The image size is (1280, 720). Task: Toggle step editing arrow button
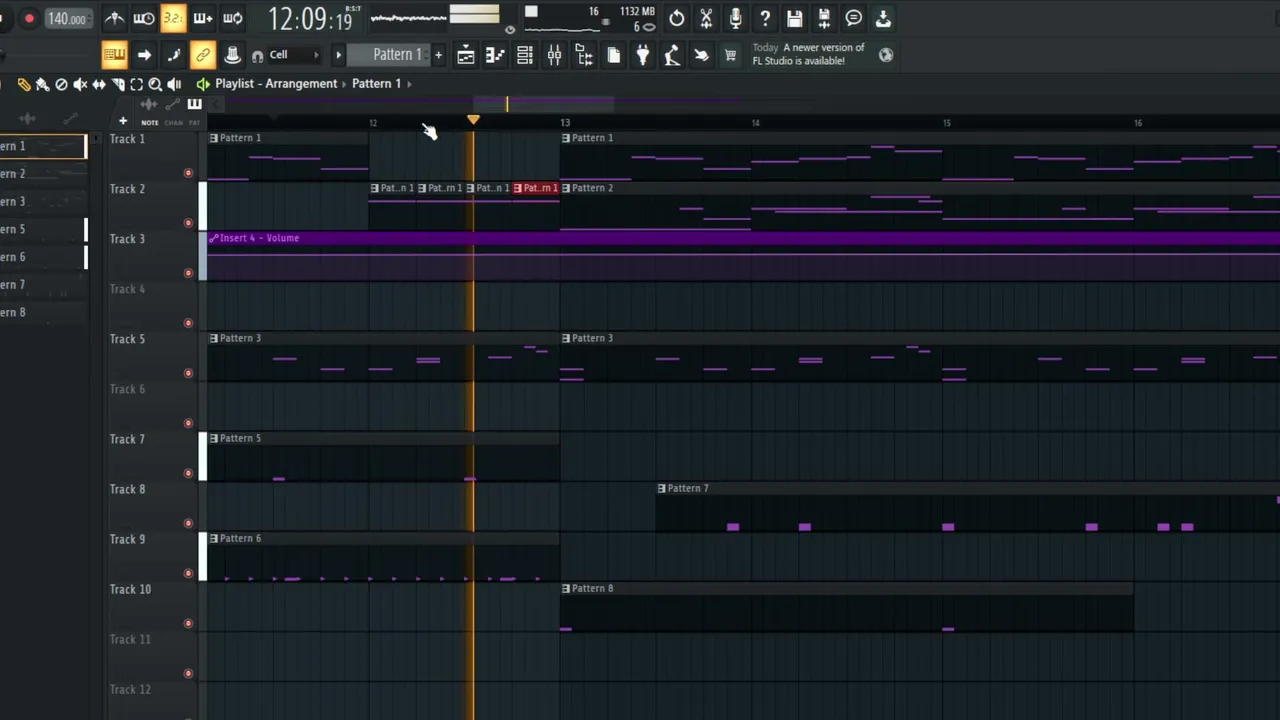[144, 55]
